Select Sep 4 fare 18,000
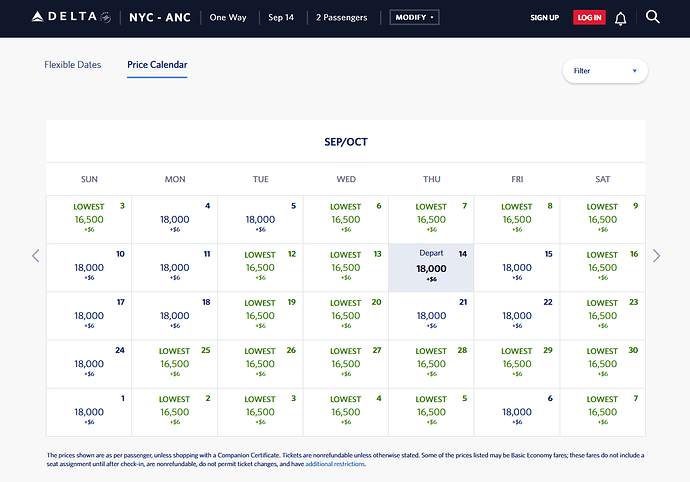The height and width of the screenshot is (482, 690). (x=175, y=219)
